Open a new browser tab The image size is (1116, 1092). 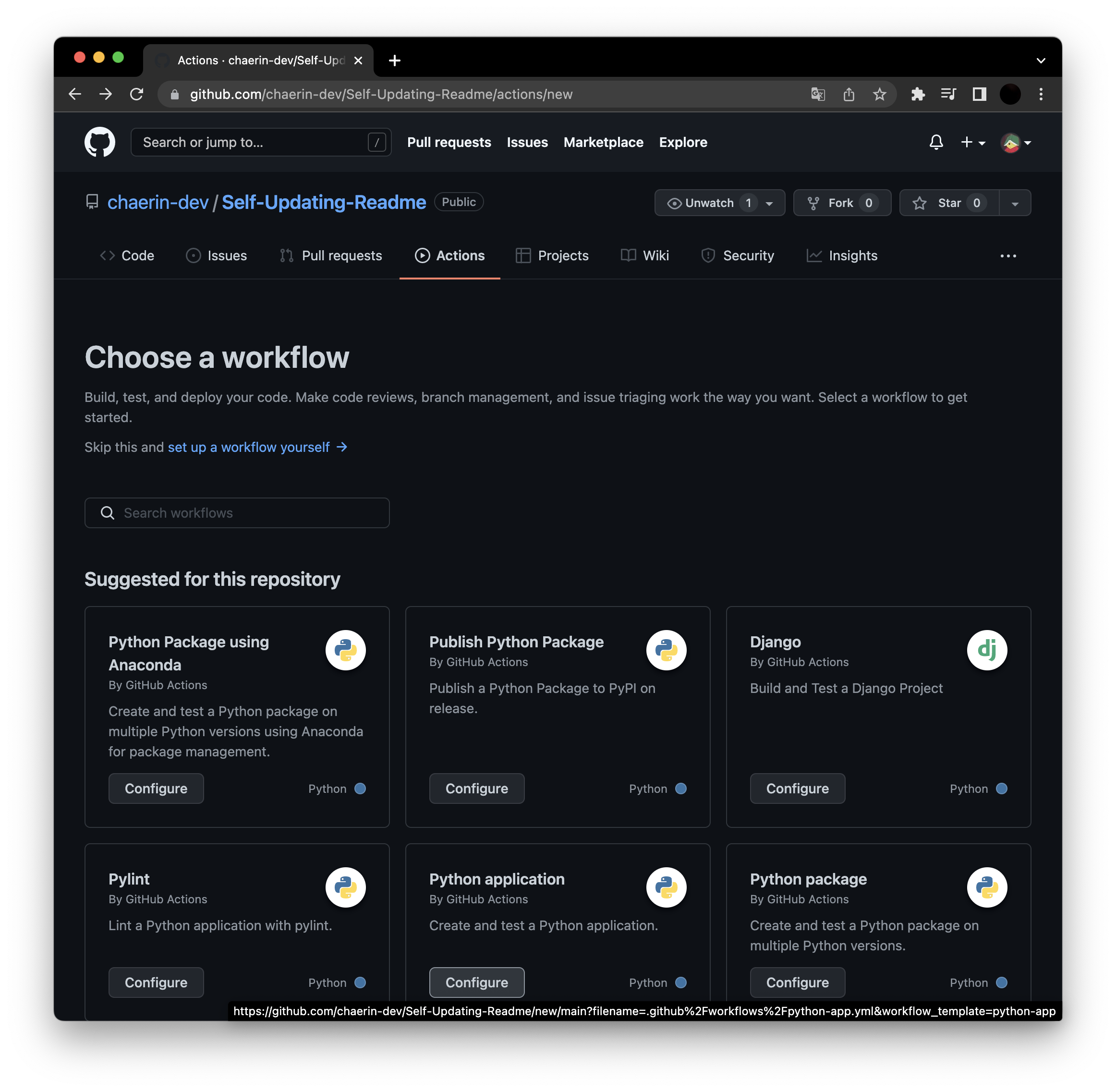tap(395, 60)
